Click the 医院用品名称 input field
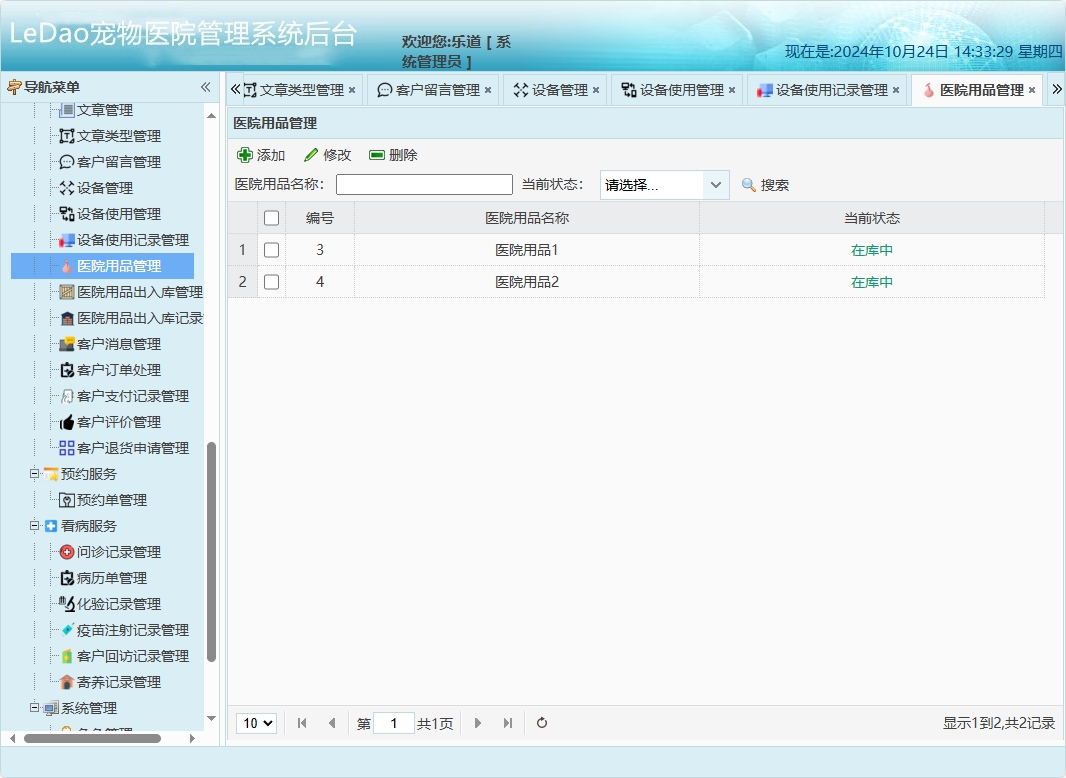This screenshot has height=778, width=1066. point(423,184)
